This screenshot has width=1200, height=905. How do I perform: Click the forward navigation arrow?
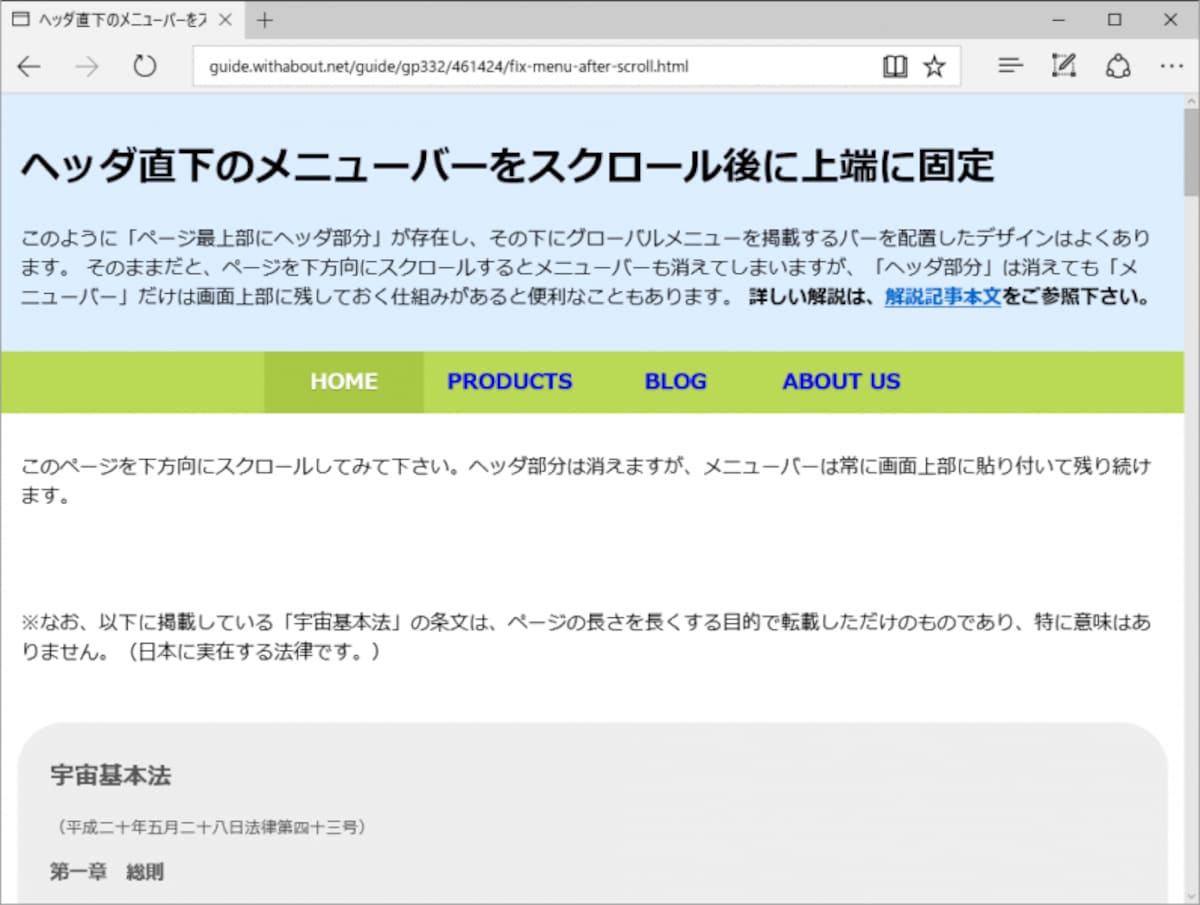[x=87, y=67]
